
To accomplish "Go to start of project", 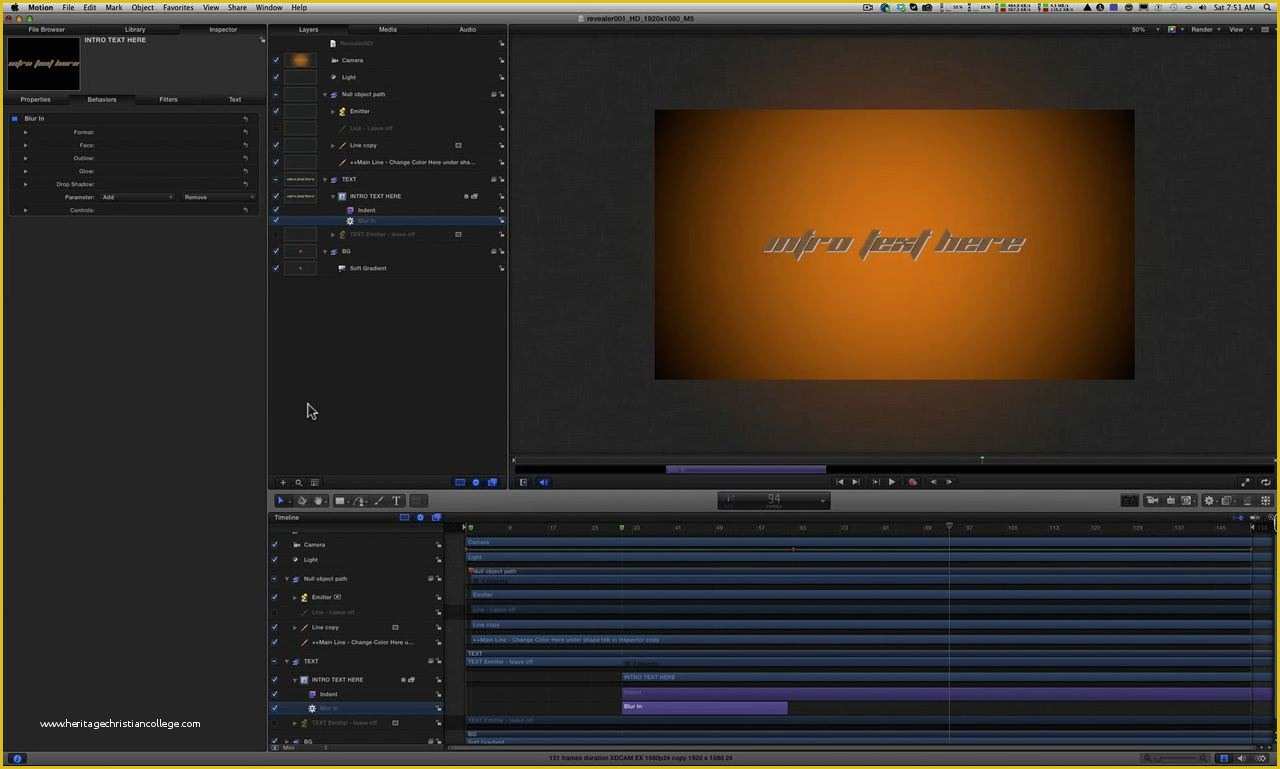I will click(x=840, y=482).
